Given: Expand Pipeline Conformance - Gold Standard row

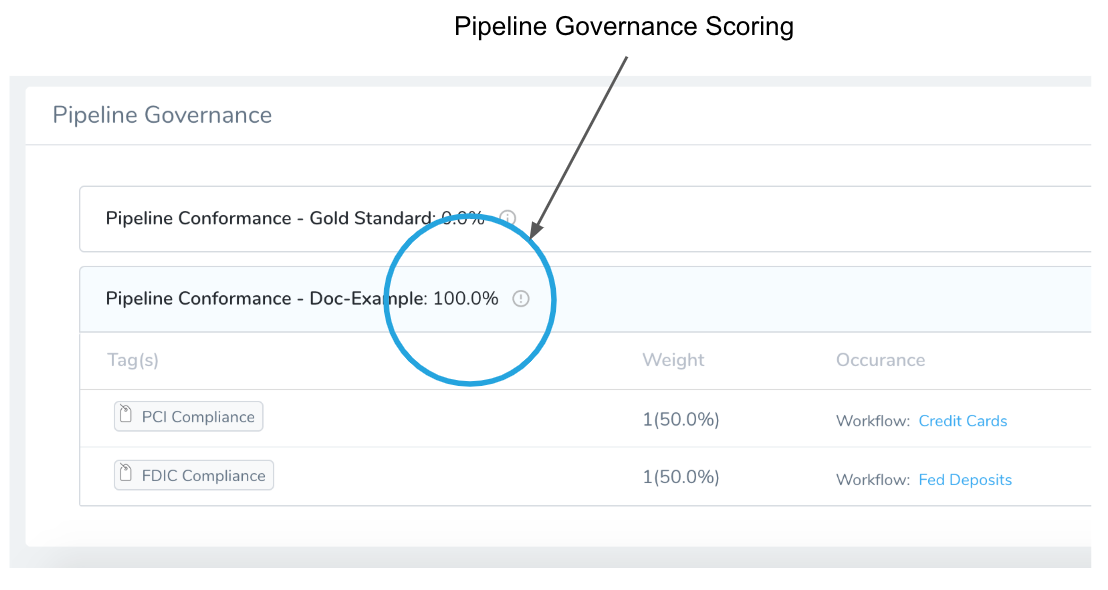Looking at the screenshot, I should 585,219.
